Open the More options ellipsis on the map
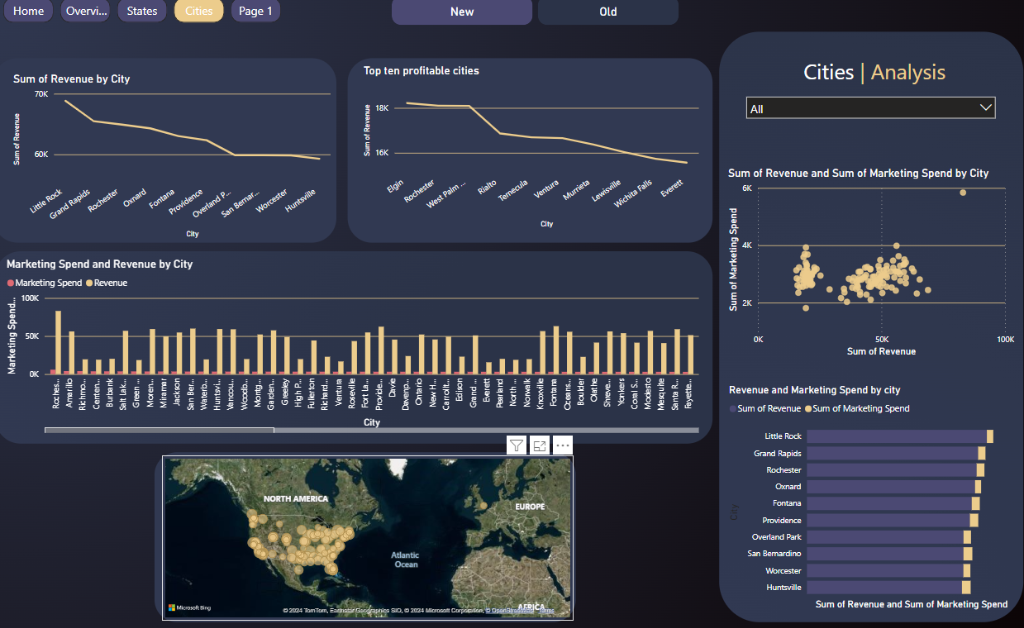Image resolution: width=1024 pixels, height=628 pixels. point(561,444)
